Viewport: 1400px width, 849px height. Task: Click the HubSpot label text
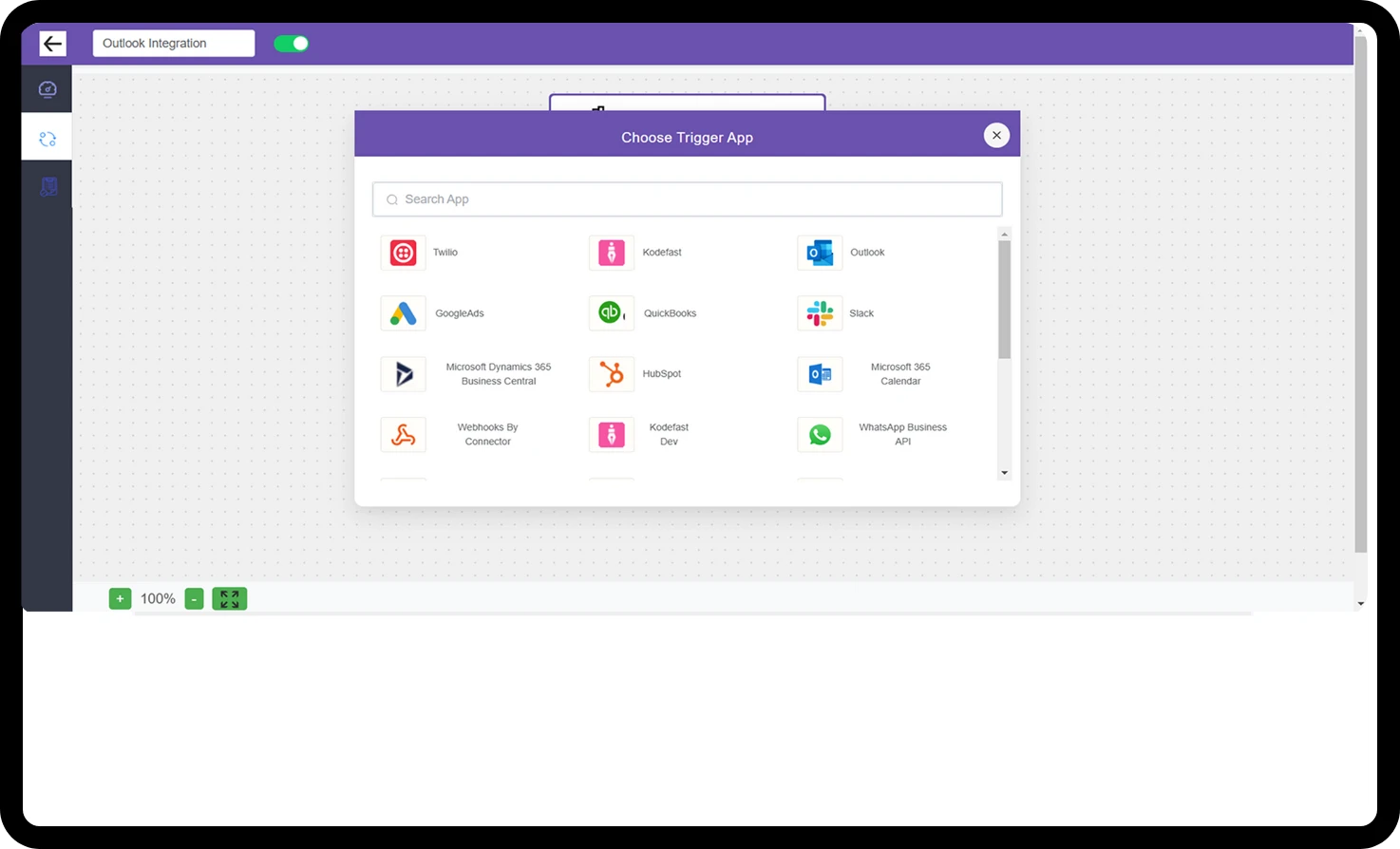point(662,374)
